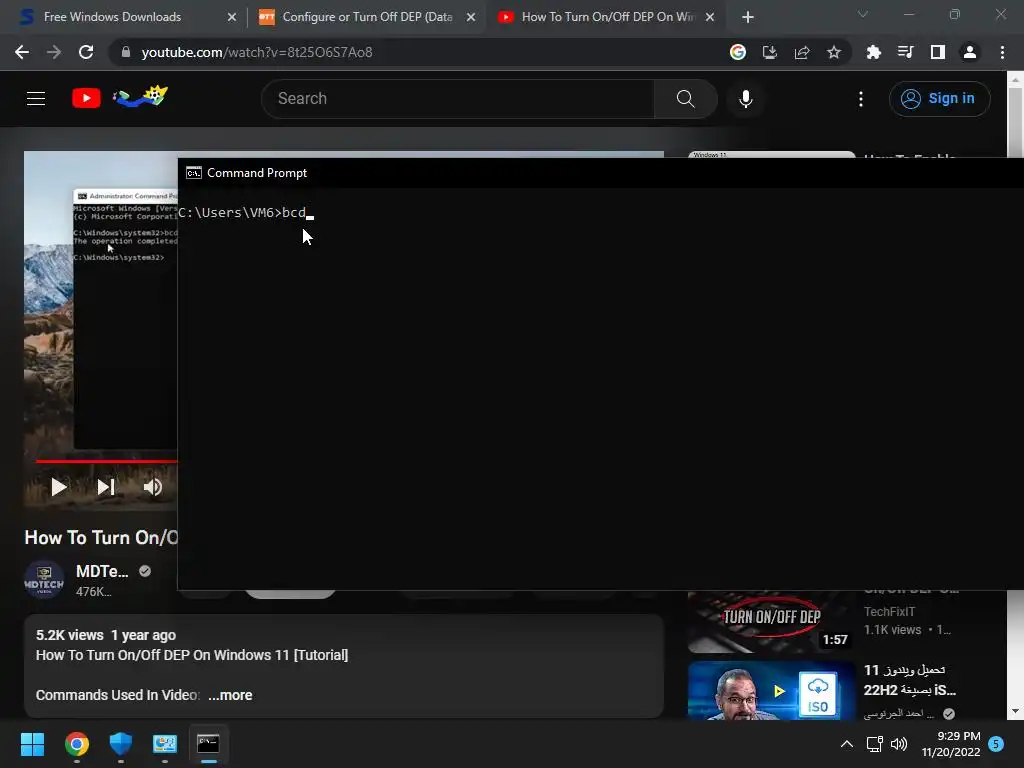Open the MDTe... channel name
This screenshot has height=768, width=1024.
[x=102, y=571]
